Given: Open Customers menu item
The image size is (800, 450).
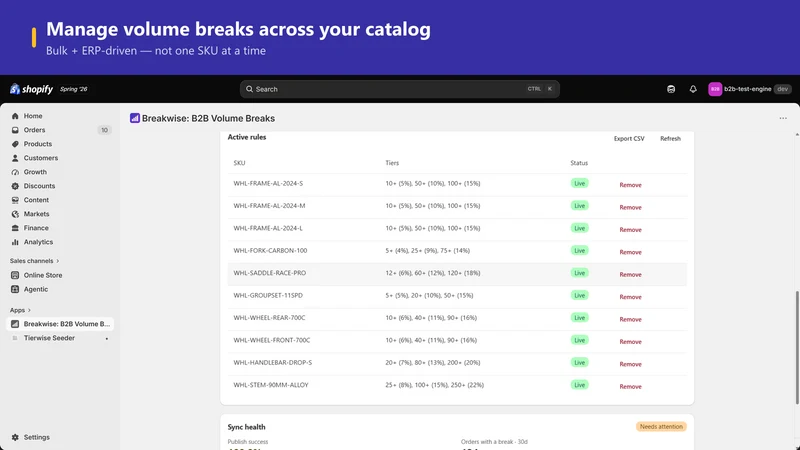Looking at the screenshot, I should tap(41, 158).
